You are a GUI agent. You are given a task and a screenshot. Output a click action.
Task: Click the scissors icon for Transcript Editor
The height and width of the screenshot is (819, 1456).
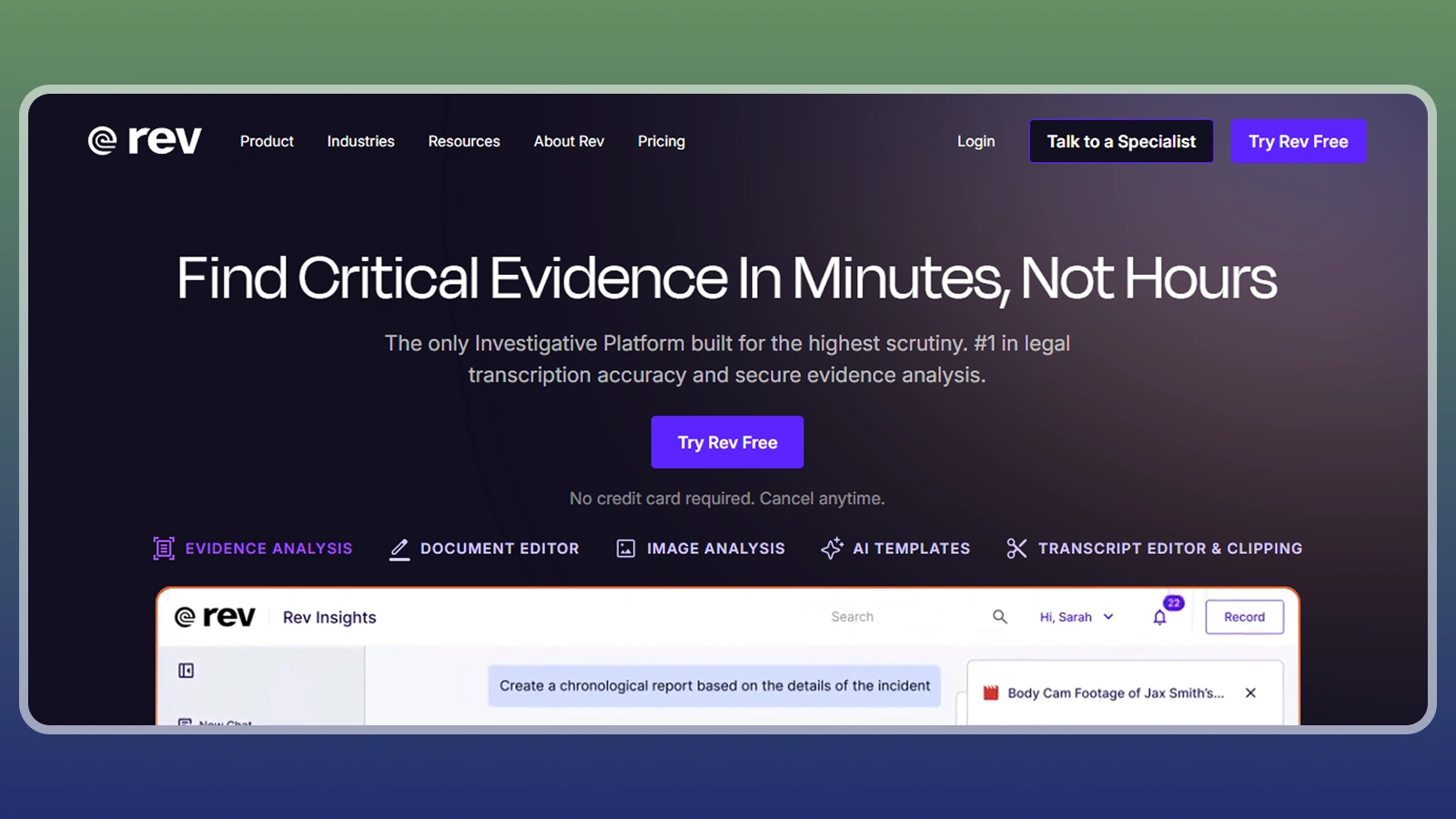(x=1016, y=548)
